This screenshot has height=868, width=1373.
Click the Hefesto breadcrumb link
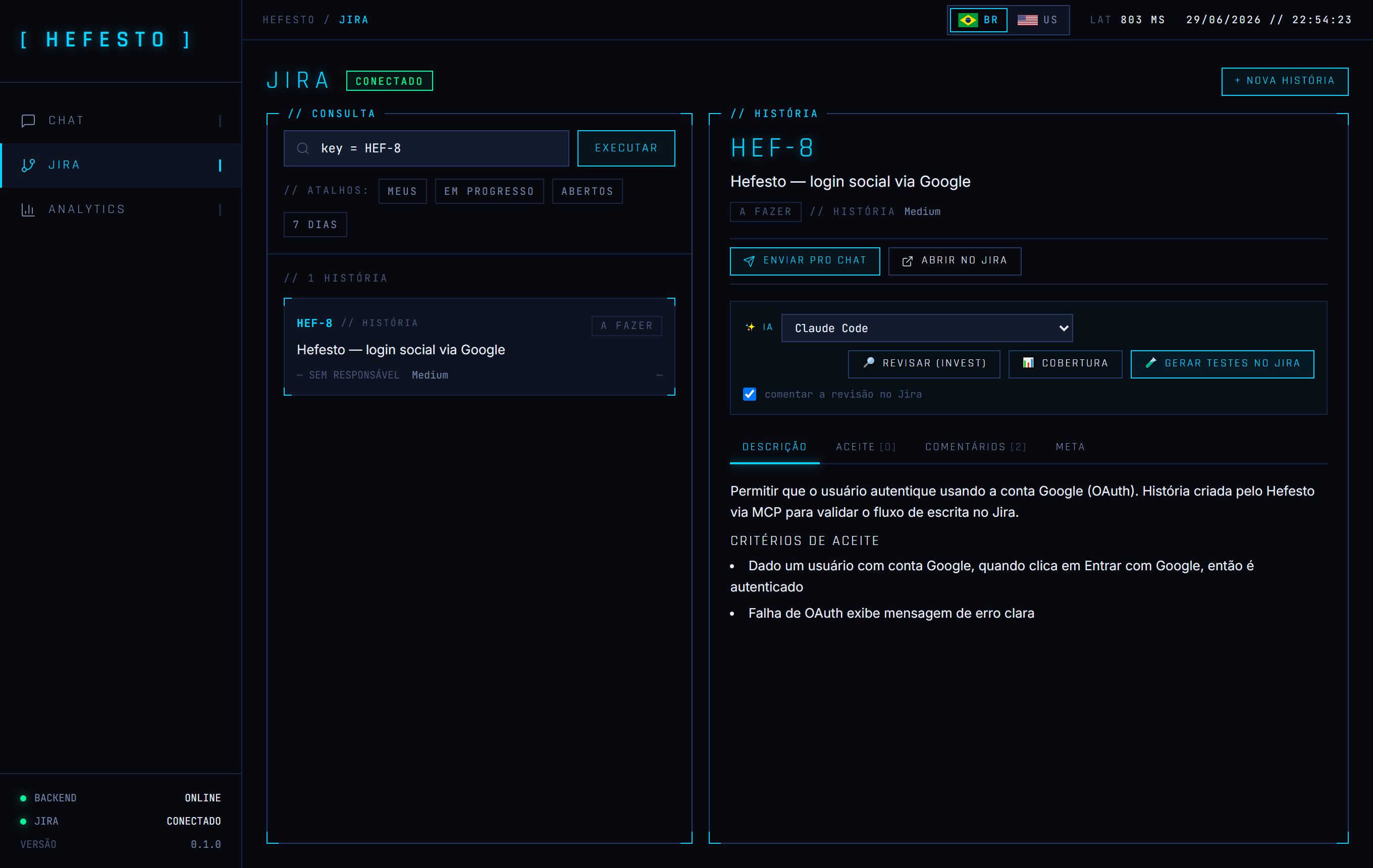tap(289, 20)
